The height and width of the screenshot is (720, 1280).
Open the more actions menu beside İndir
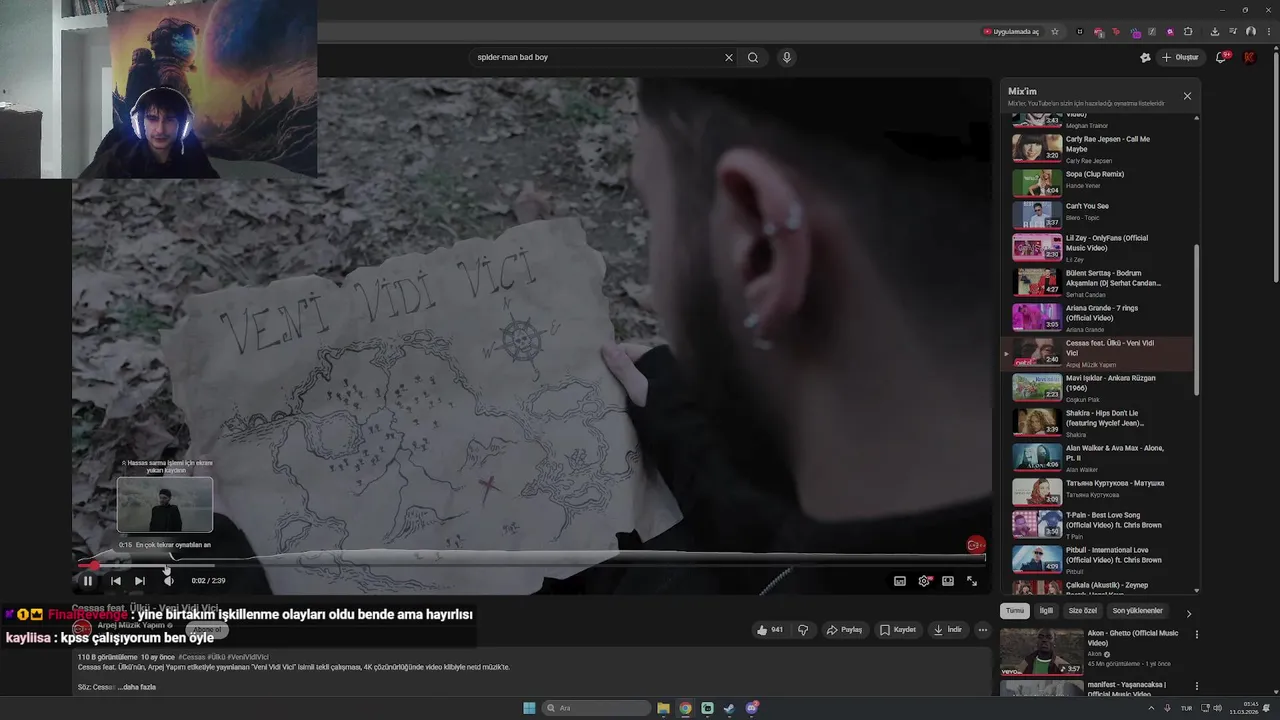[983, 630]
